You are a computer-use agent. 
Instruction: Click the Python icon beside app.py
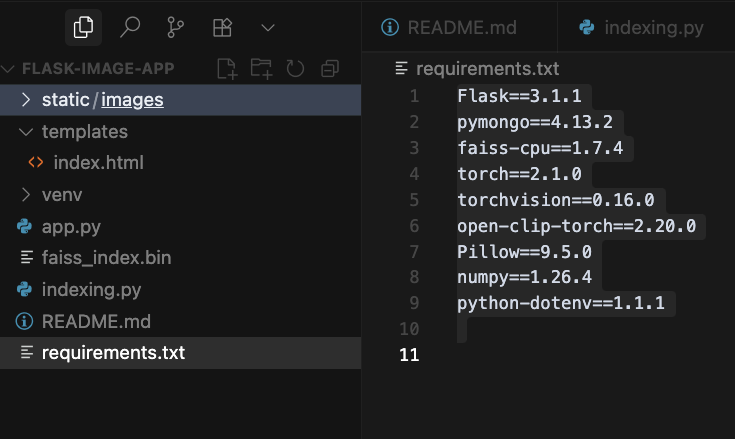24,226
